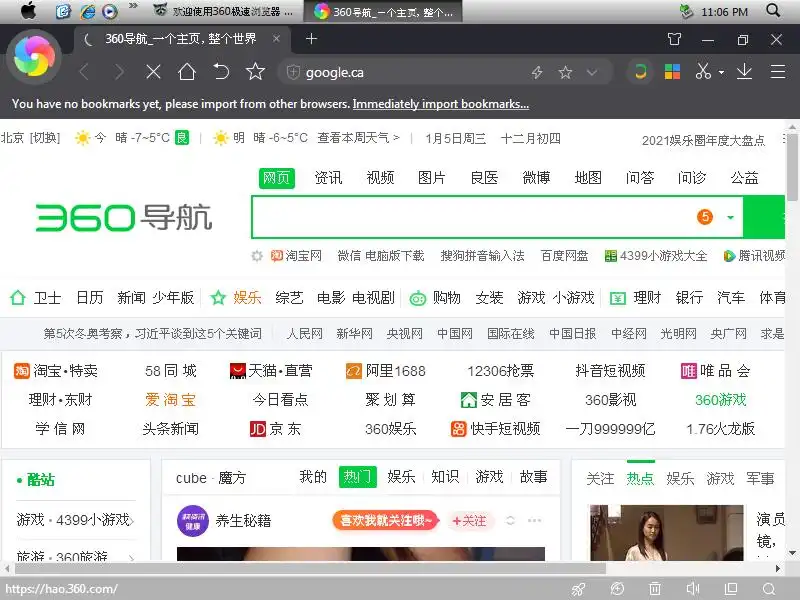This screenshot has width=800, height=600.
Task: Open 12306抢票 site link
Action: click(501, 371)
